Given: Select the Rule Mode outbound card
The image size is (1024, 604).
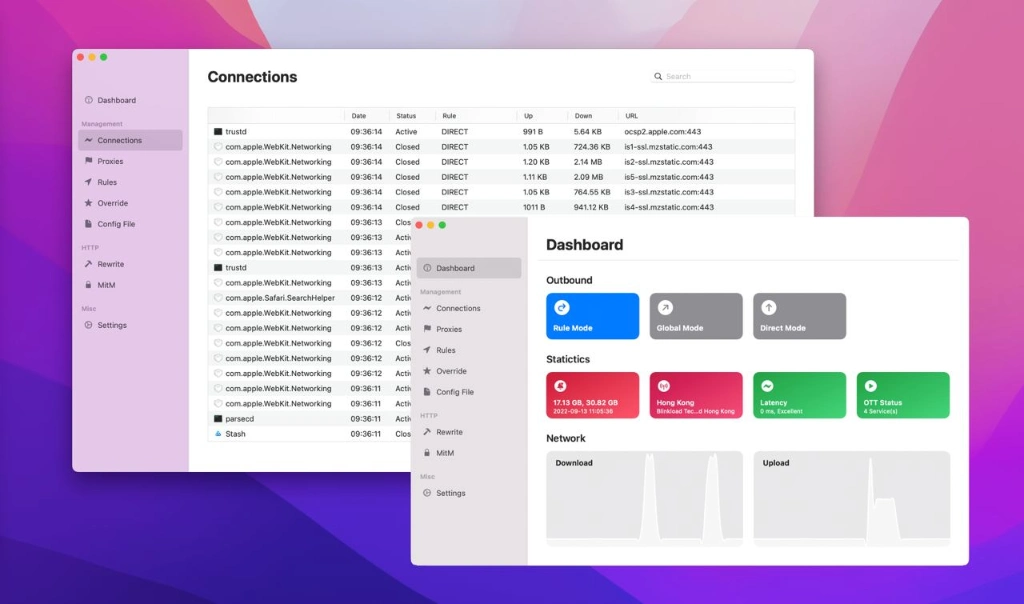Looking at the screenshot, I should (592, 316).
